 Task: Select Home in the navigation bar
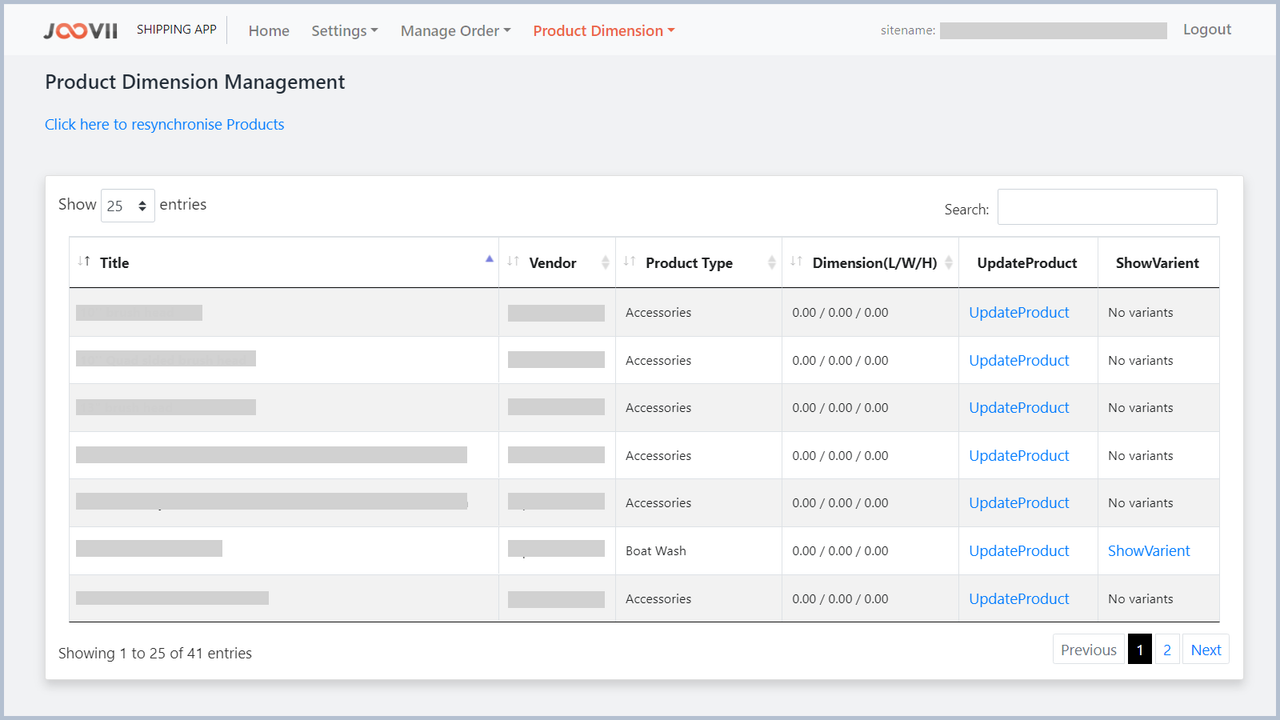pyautogui.click(x=268, y=31)
